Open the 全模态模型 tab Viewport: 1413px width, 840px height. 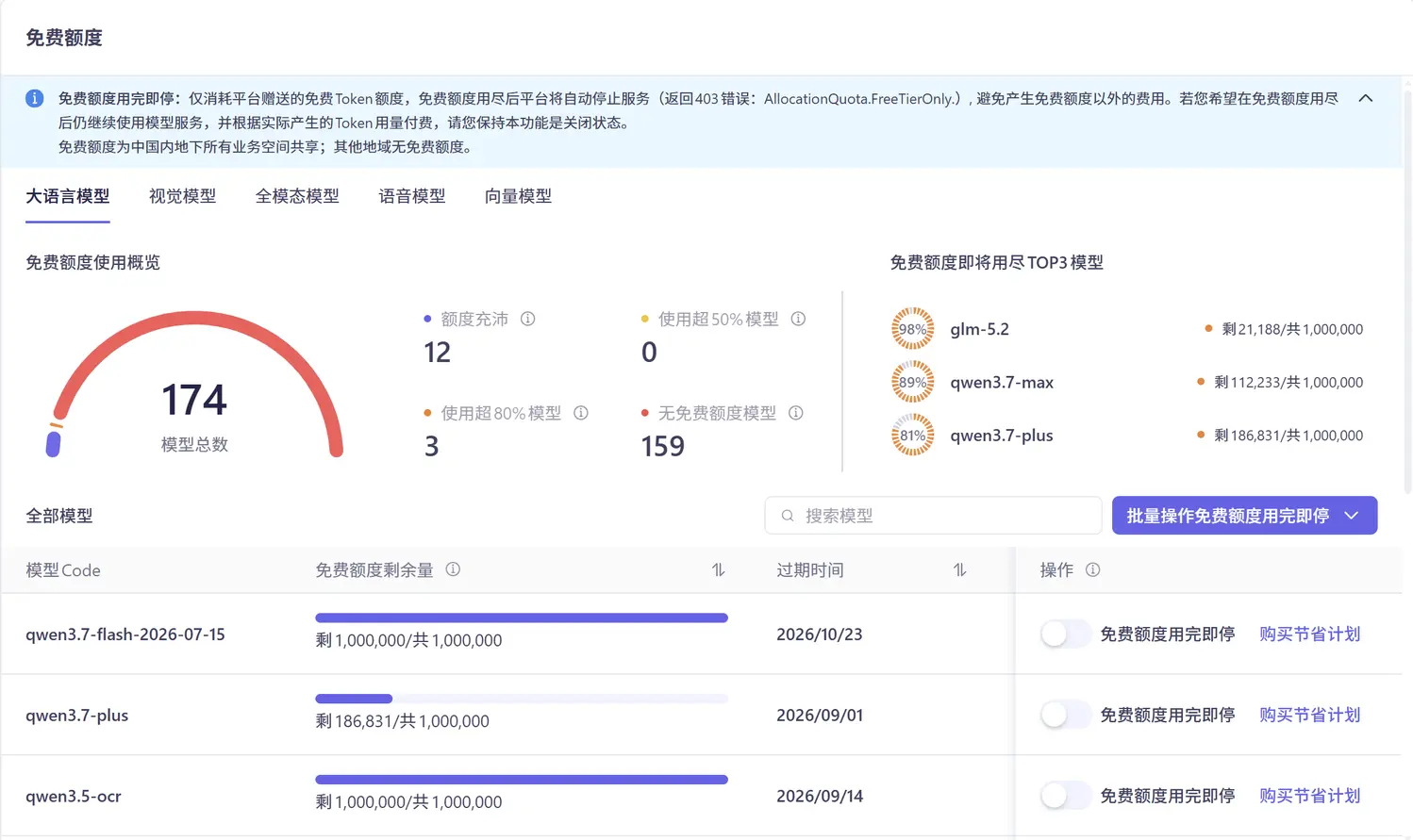tap(297, 196)
